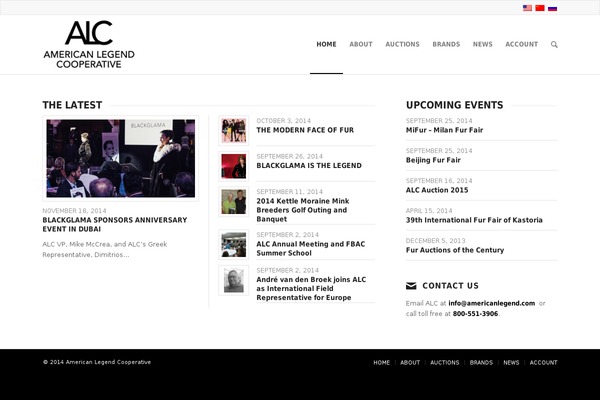The height and width of the screenshot is (400, 600).
Task: Click info@americanlegend.com email link
Action: tap(492, 303)
